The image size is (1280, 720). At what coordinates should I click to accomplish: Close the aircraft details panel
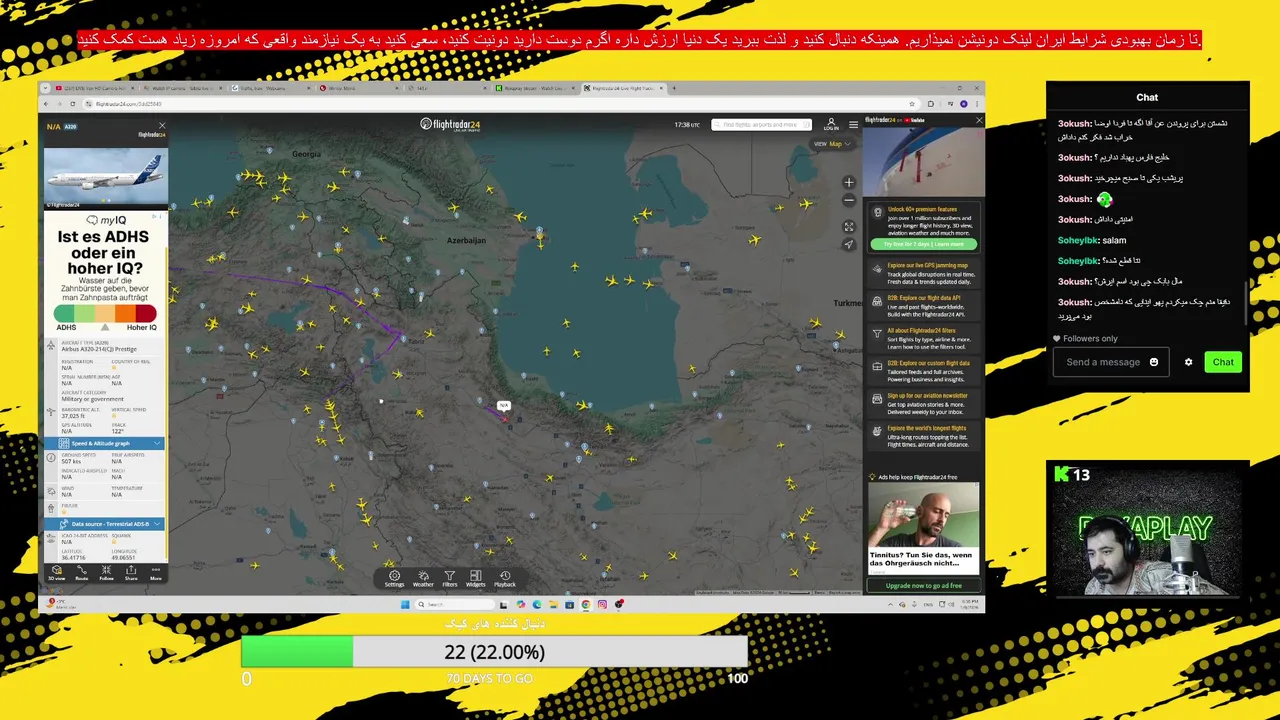coord(162,126)
